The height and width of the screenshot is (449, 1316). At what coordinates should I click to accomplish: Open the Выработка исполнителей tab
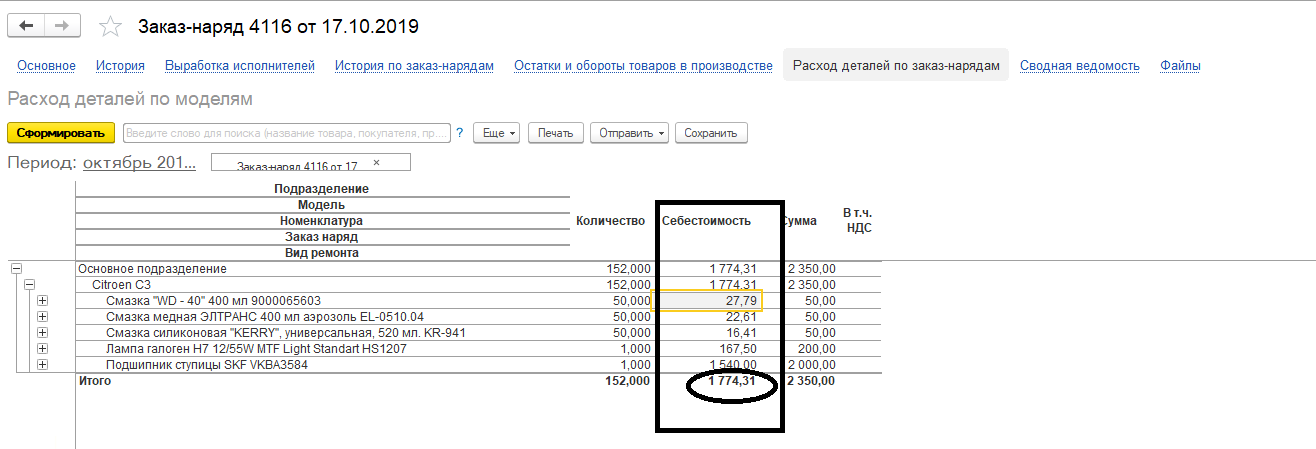click(240, 66)
